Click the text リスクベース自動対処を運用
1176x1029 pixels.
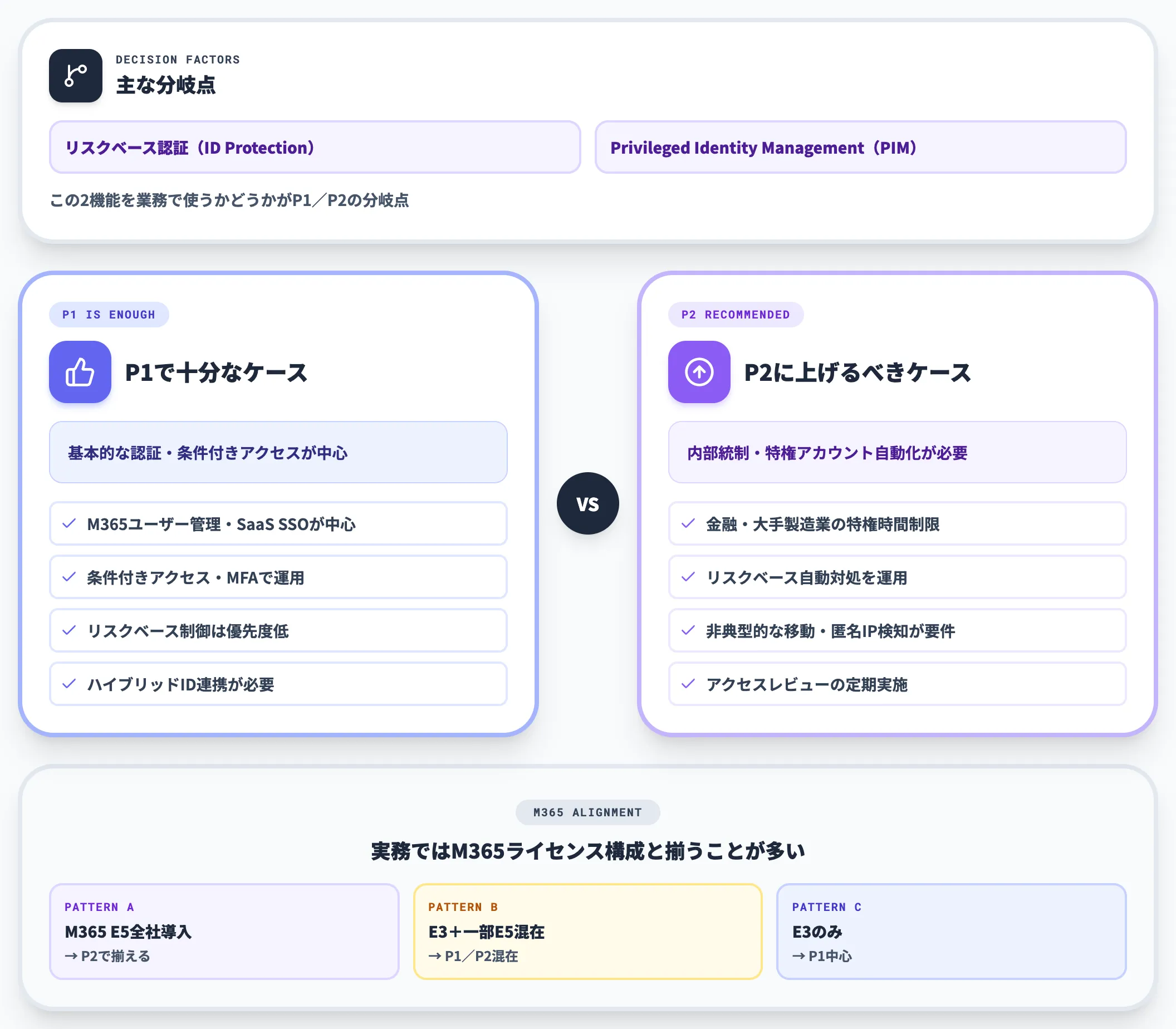[807, 577]
